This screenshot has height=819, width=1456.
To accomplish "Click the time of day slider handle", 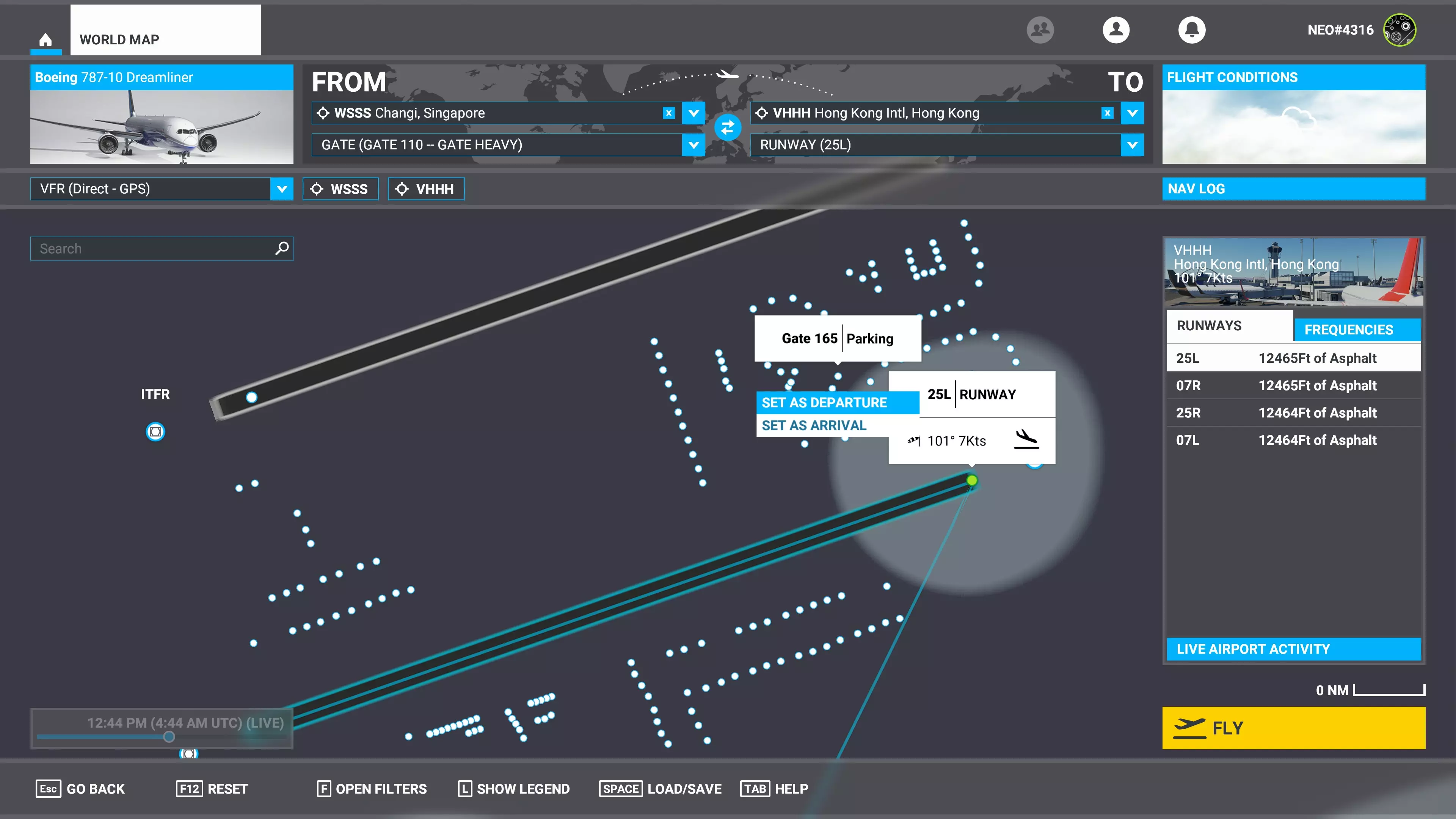I will (169, 736).
